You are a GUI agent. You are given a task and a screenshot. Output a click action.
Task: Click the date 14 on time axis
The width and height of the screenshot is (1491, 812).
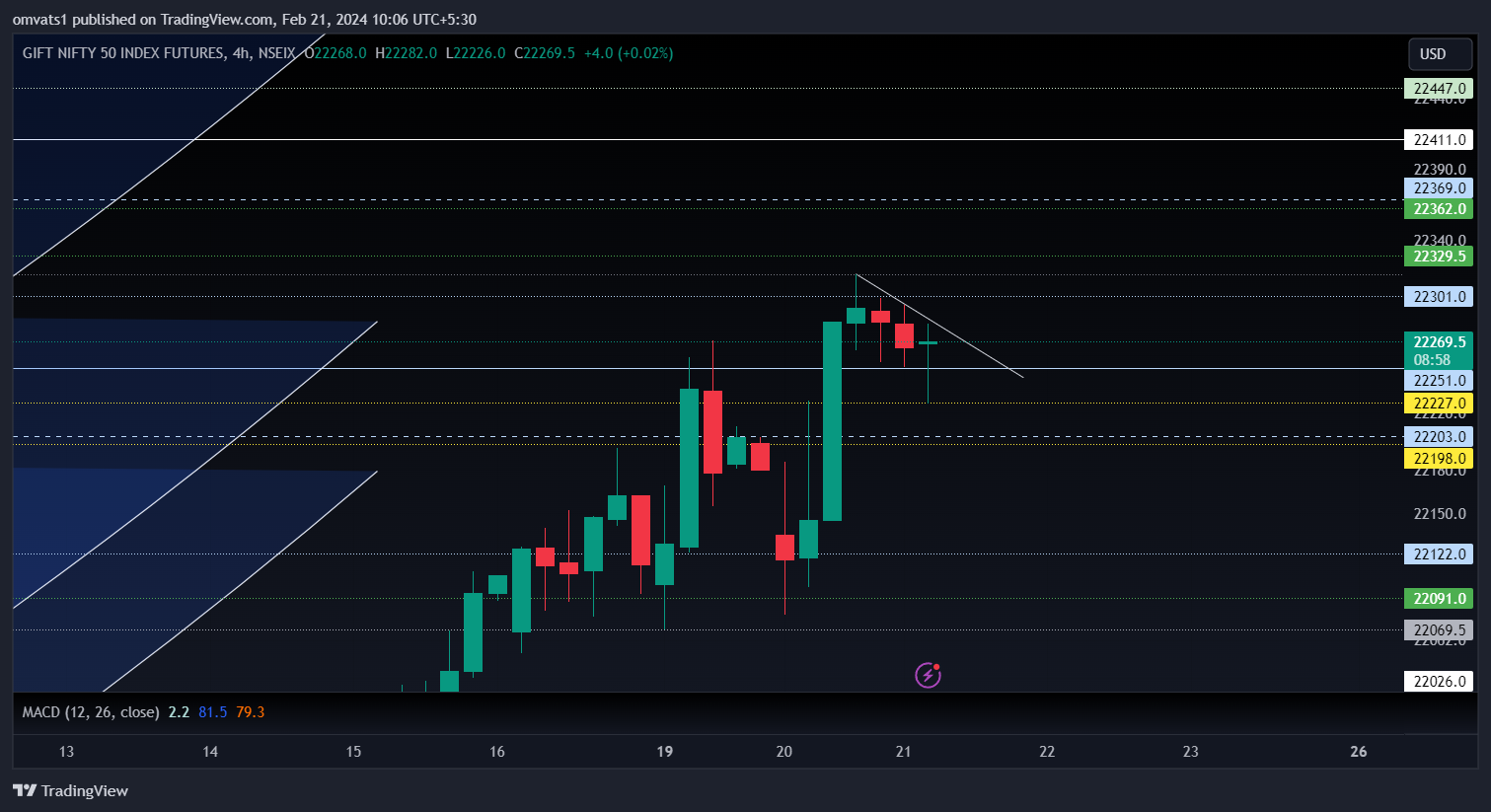tap(210, 752)
